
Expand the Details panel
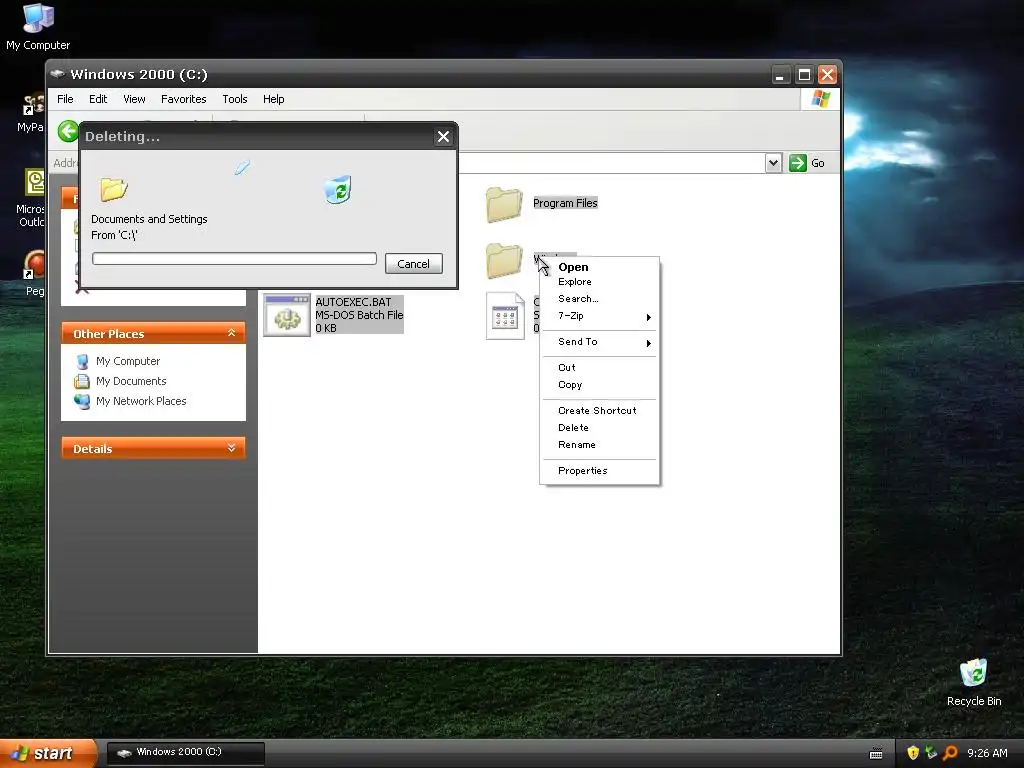[x=231, y=448]
